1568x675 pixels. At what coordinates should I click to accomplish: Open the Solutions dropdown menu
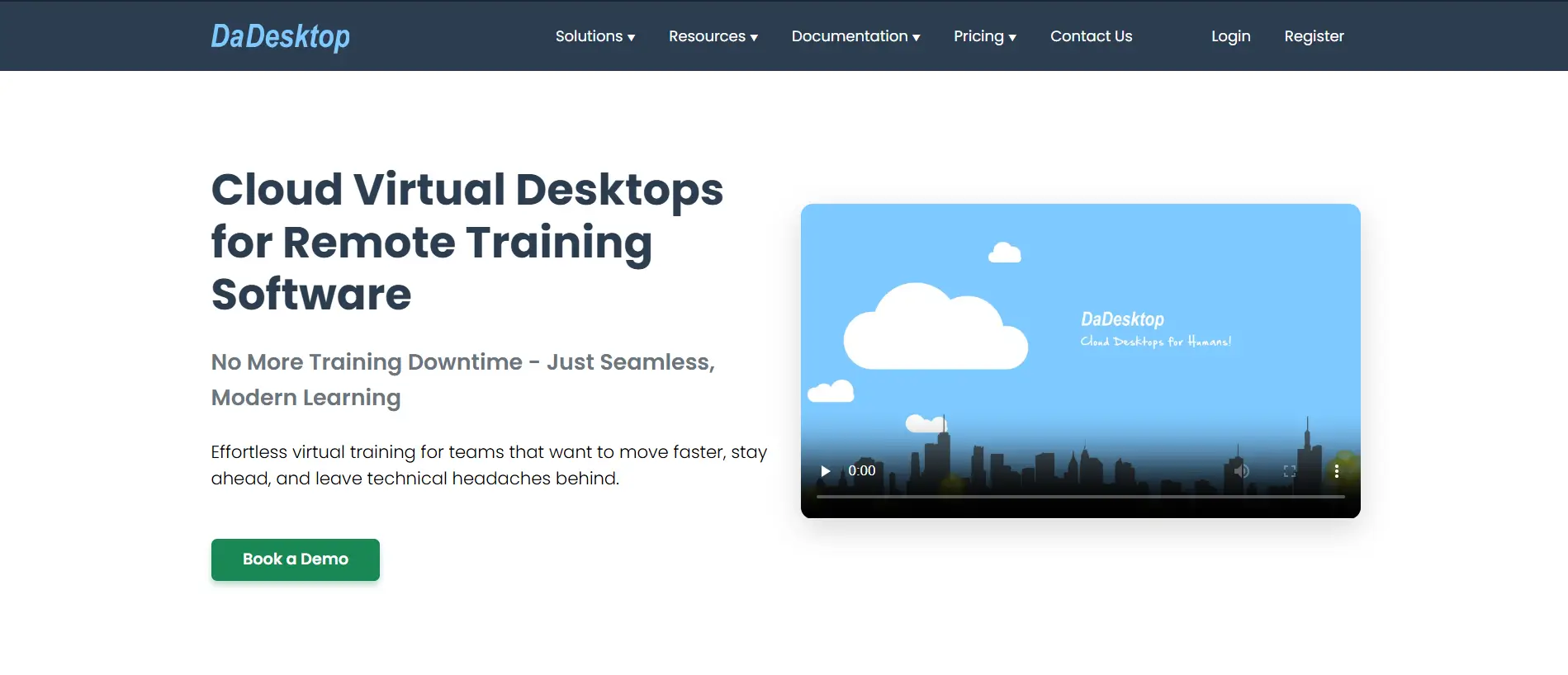[595, 36]
